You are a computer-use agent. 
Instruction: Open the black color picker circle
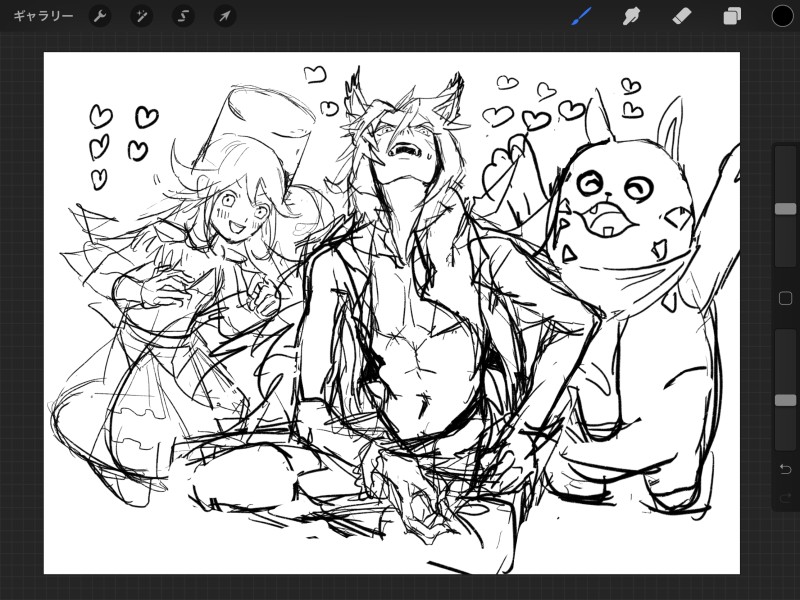782,16
